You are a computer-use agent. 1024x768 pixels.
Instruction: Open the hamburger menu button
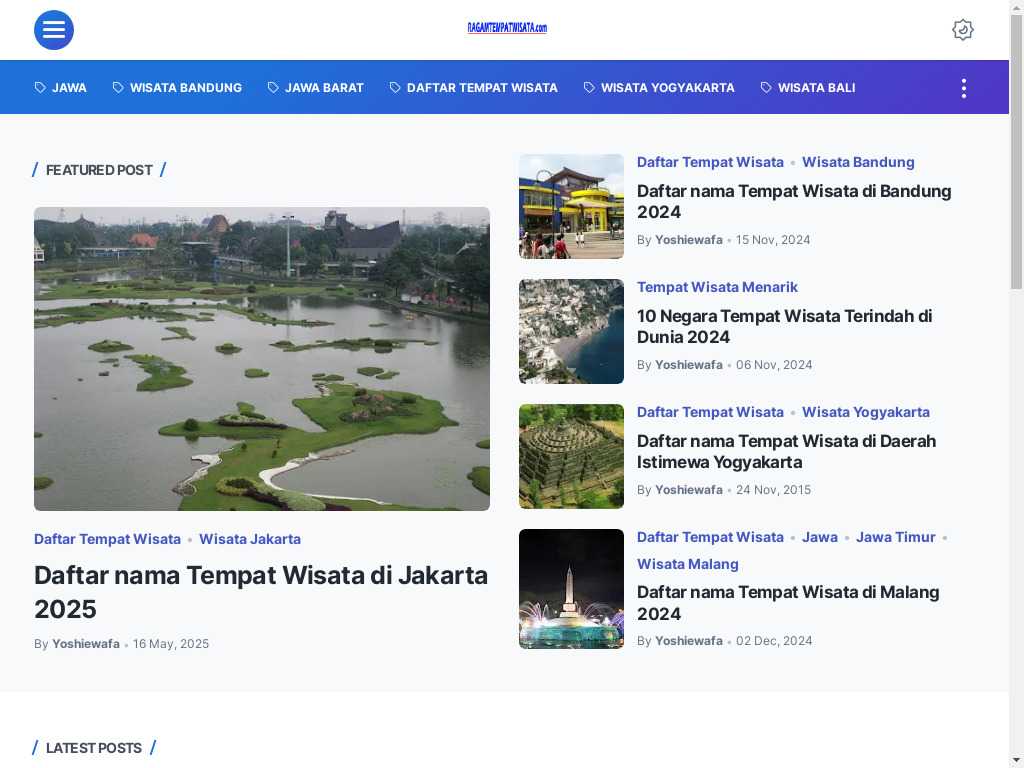[x=54, y=30]
